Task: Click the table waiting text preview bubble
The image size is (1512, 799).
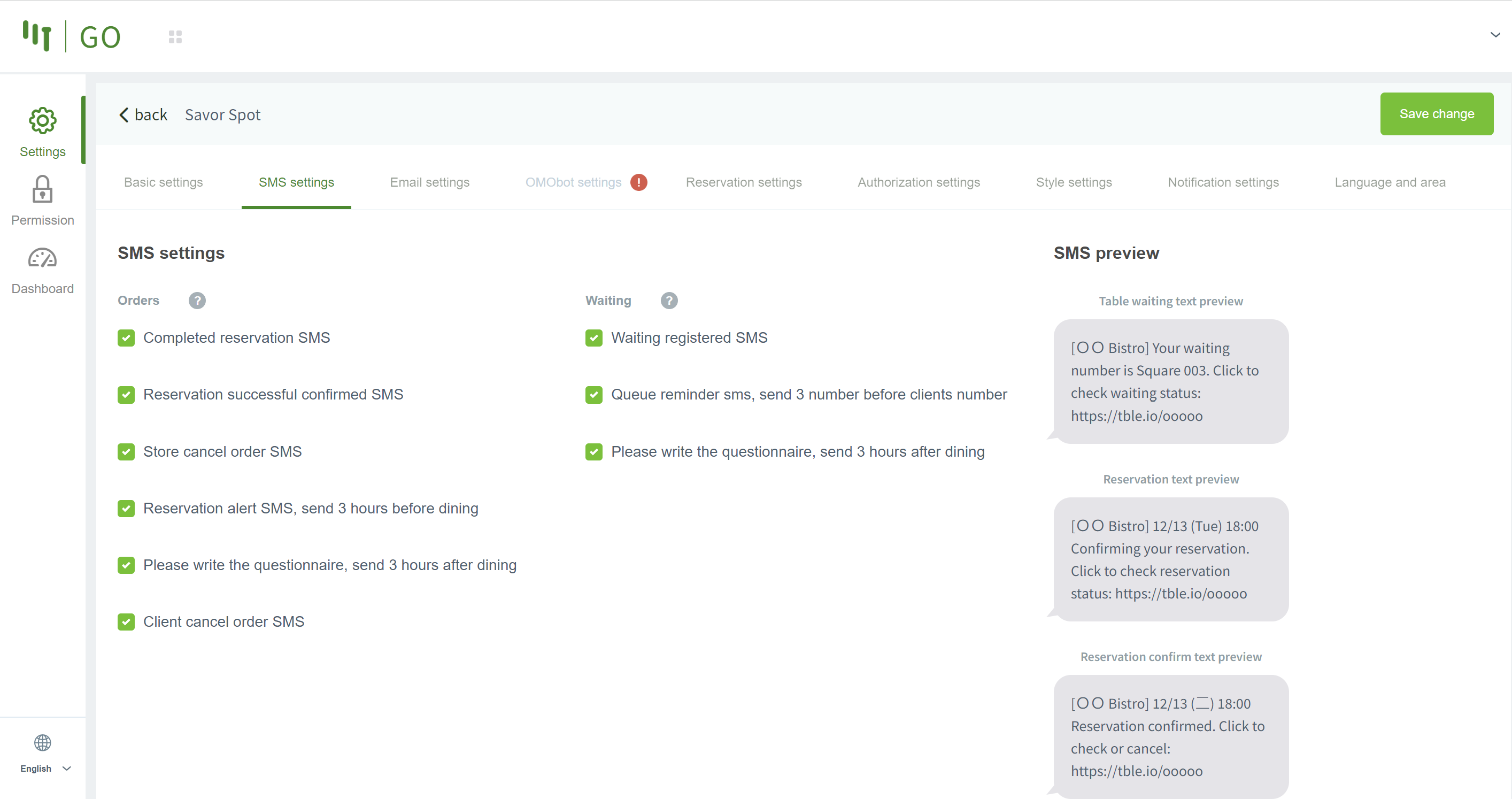Action: pyautogui.click(x=1170, y=382)
